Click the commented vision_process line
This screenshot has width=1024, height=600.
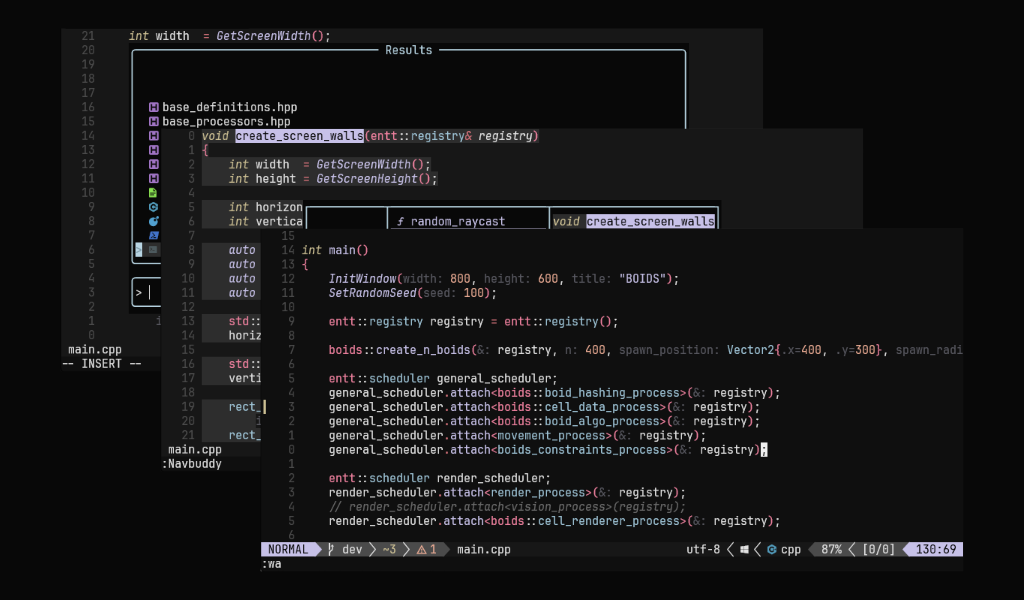507,507
